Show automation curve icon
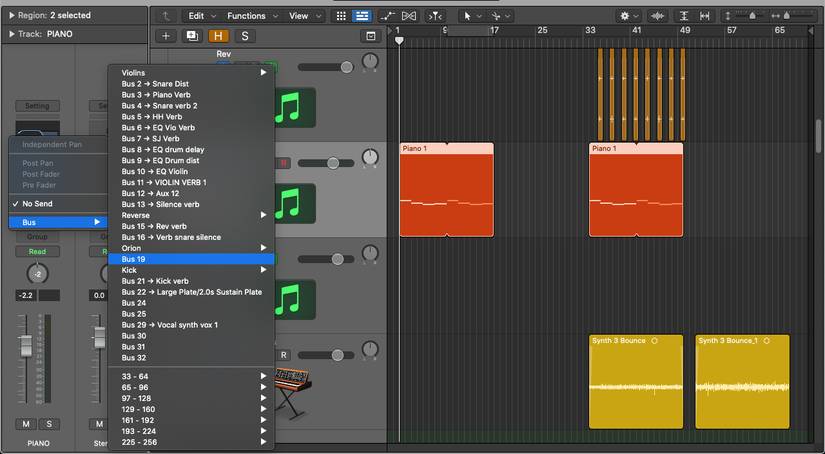 (388, 16)
